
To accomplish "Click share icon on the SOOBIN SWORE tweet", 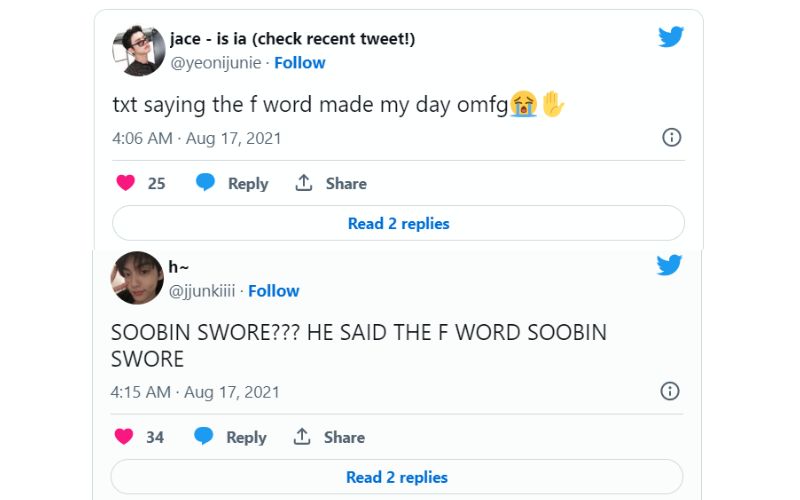I will [302, 437].
